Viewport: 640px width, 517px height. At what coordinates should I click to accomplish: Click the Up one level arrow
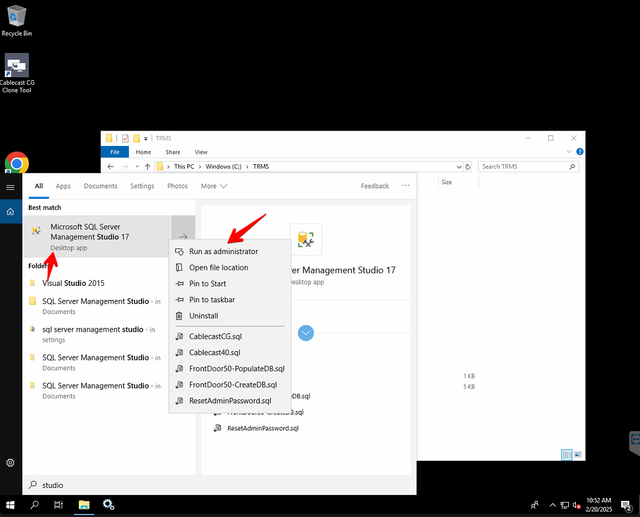[x=147, y=166]
